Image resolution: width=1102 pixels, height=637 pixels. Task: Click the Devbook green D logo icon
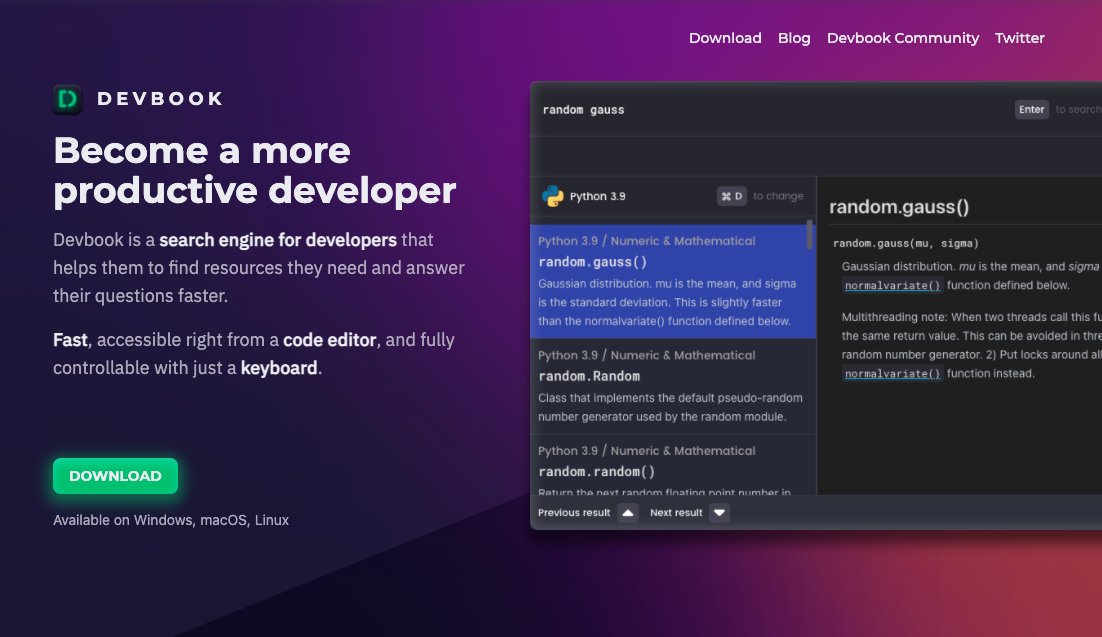[67, 99]
